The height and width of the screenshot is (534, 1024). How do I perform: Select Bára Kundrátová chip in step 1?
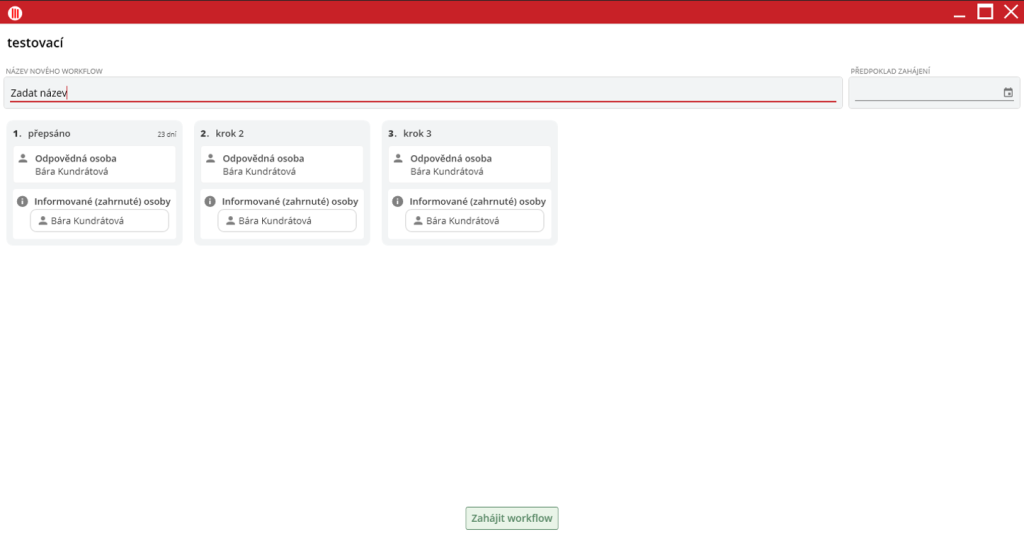(x=99, y=221)
